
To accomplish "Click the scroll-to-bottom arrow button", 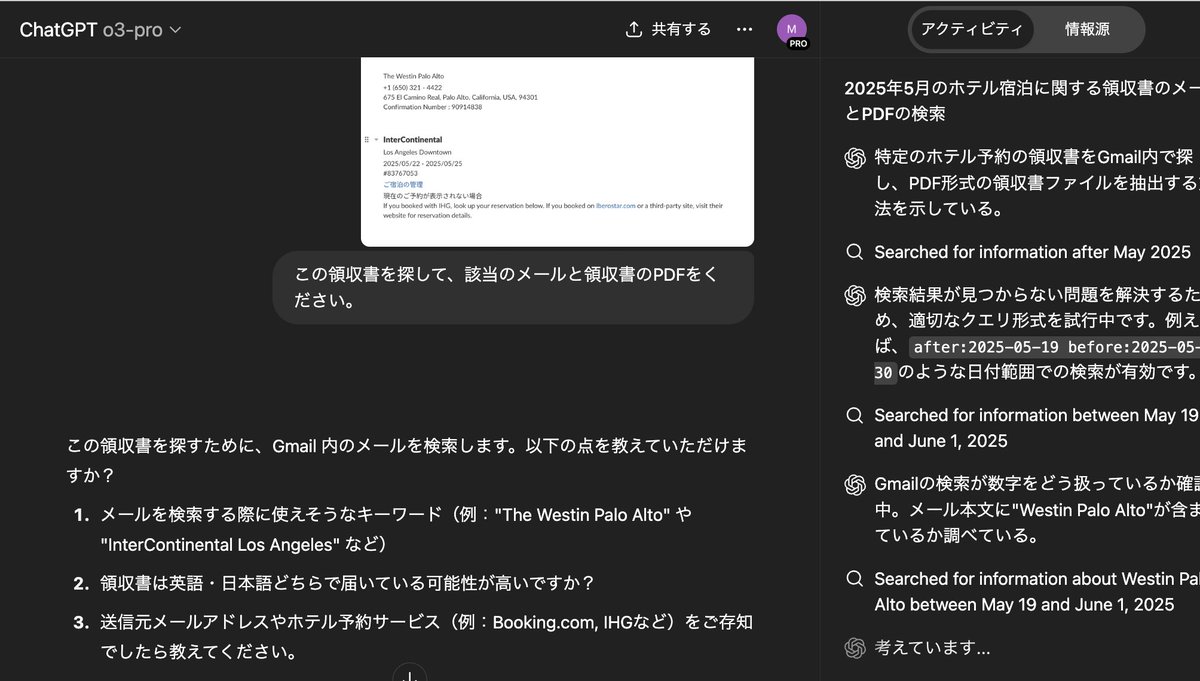I will pyautogui.click(x=409, y=674).
